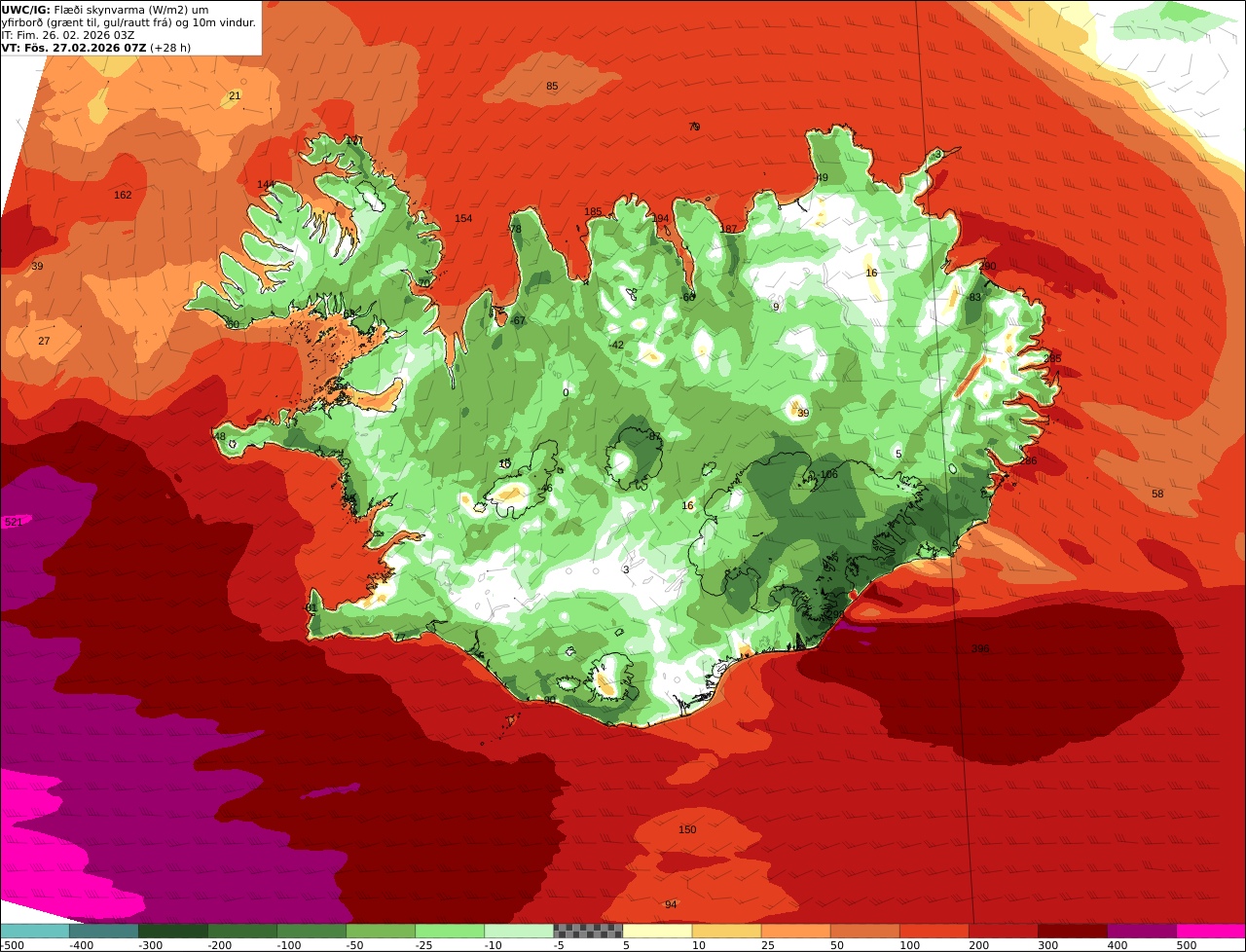This screenshot has width=1246, height=952.
Task: Click the inland value -87 over the ice cap
Action: (653, 436)
